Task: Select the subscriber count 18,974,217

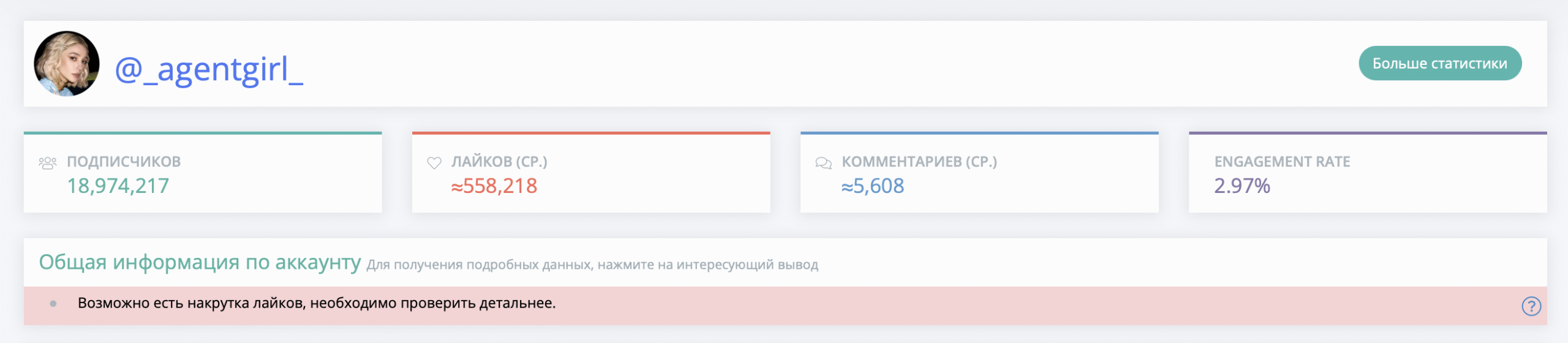Action: click(x=118, y=186)
